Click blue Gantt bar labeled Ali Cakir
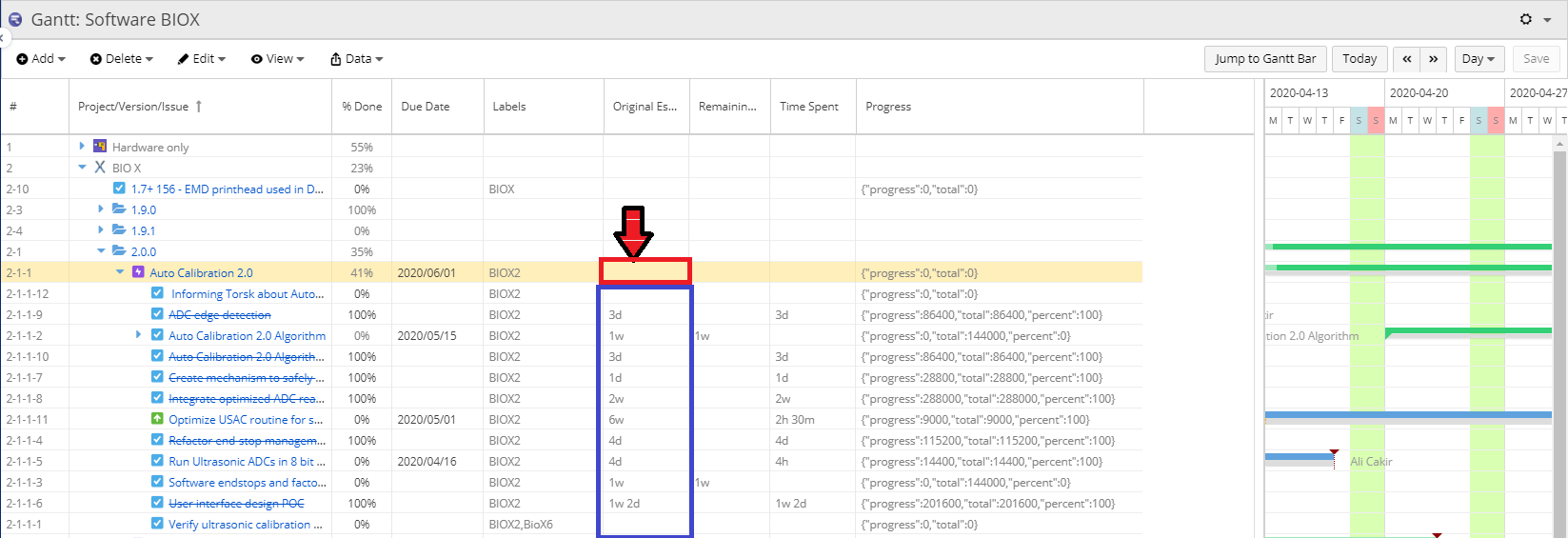1568x538 pixels. pyautogui.click(x=1299, y=457)
